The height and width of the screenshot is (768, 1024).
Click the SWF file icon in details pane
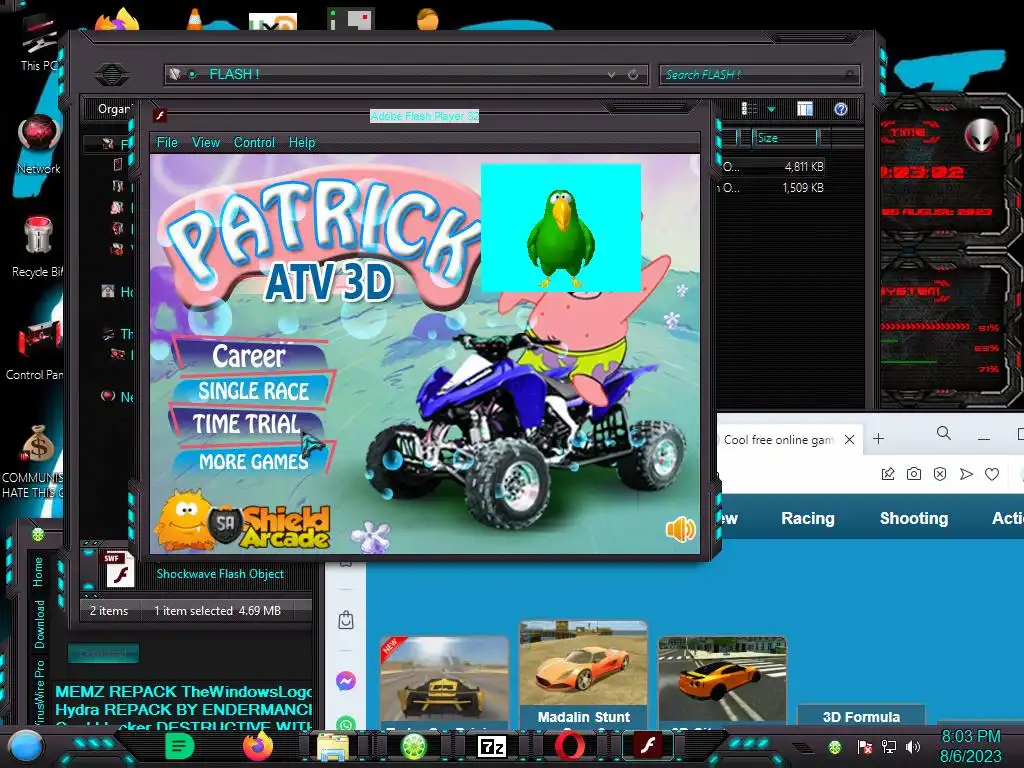[x=118, y=569]
